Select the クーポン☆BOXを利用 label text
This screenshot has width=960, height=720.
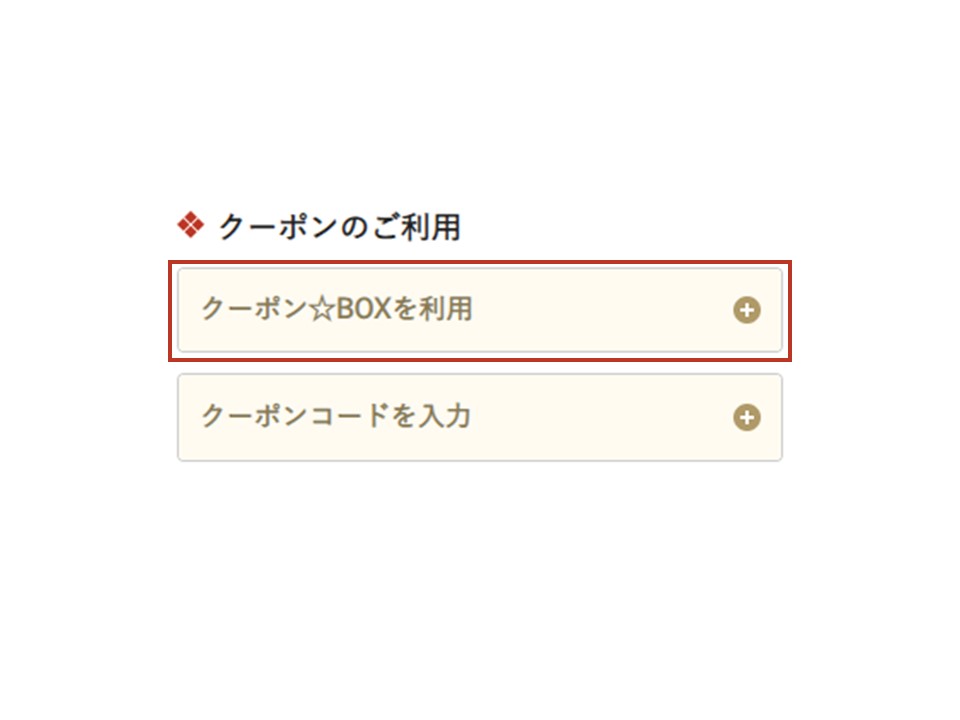pyautogui.click(x=336, y=310)
